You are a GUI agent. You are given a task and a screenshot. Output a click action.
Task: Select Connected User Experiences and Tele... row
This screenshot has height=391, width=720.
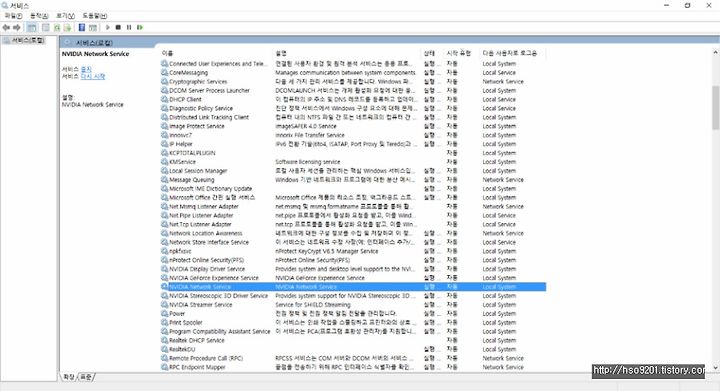coord(353,63)
